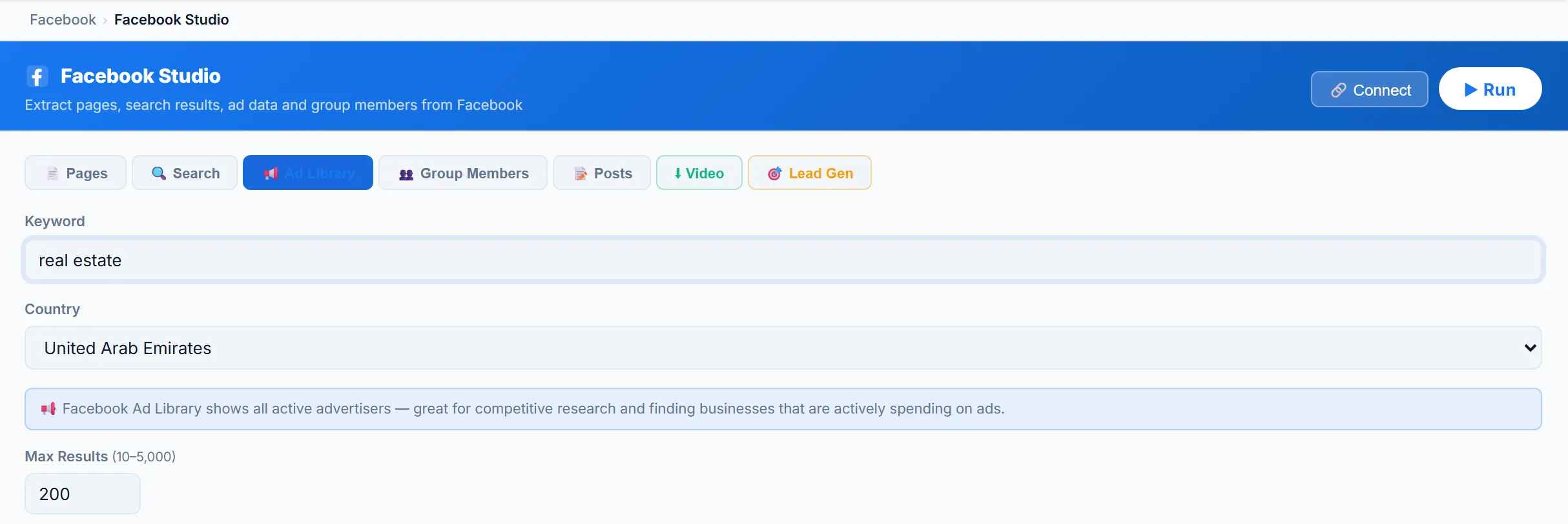Click the Facebook Studio header title
Screen dimensions: 1568x524
141,76
